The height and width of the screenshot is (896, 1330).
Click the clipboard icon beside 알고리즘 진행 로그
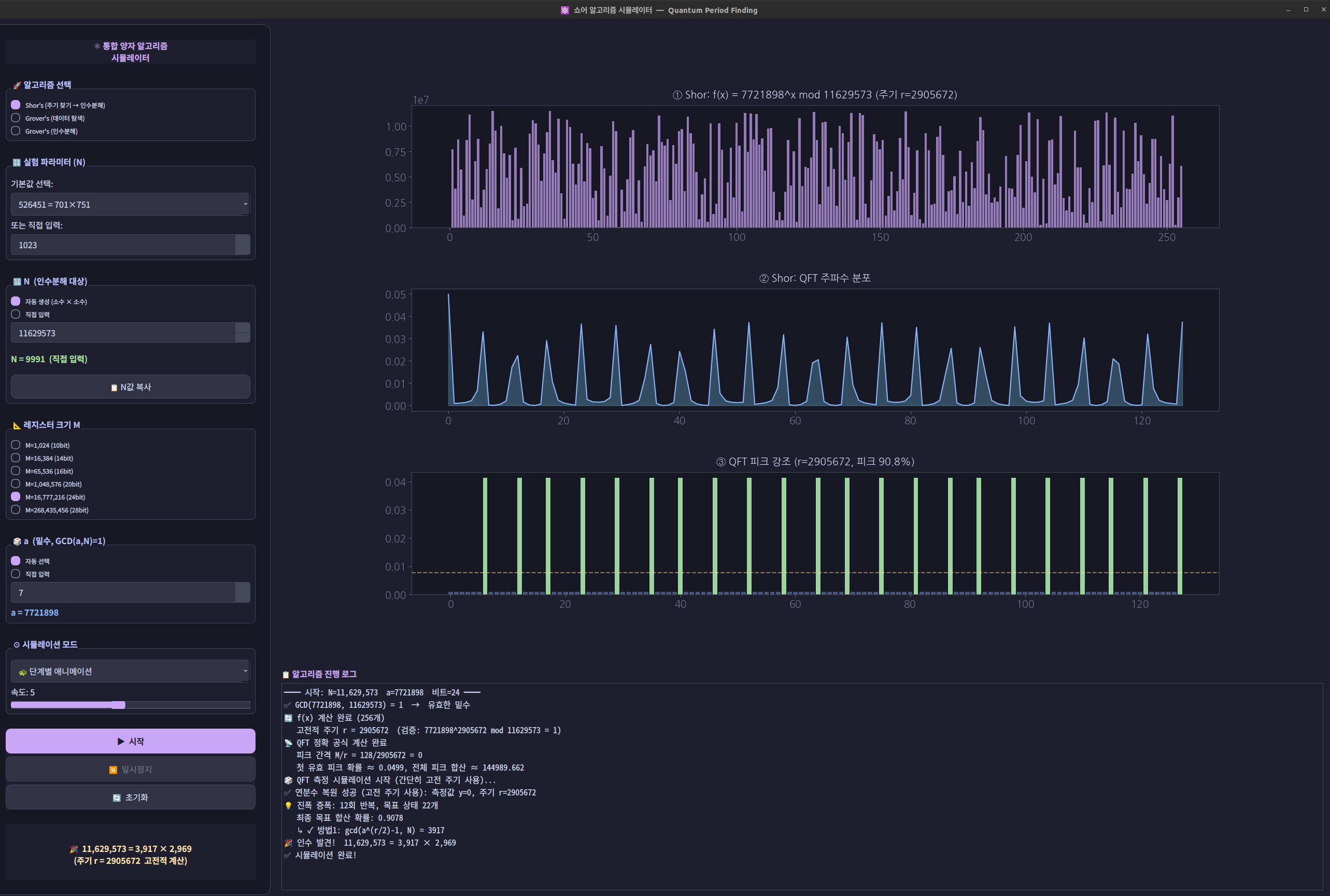tap(286, 674)
